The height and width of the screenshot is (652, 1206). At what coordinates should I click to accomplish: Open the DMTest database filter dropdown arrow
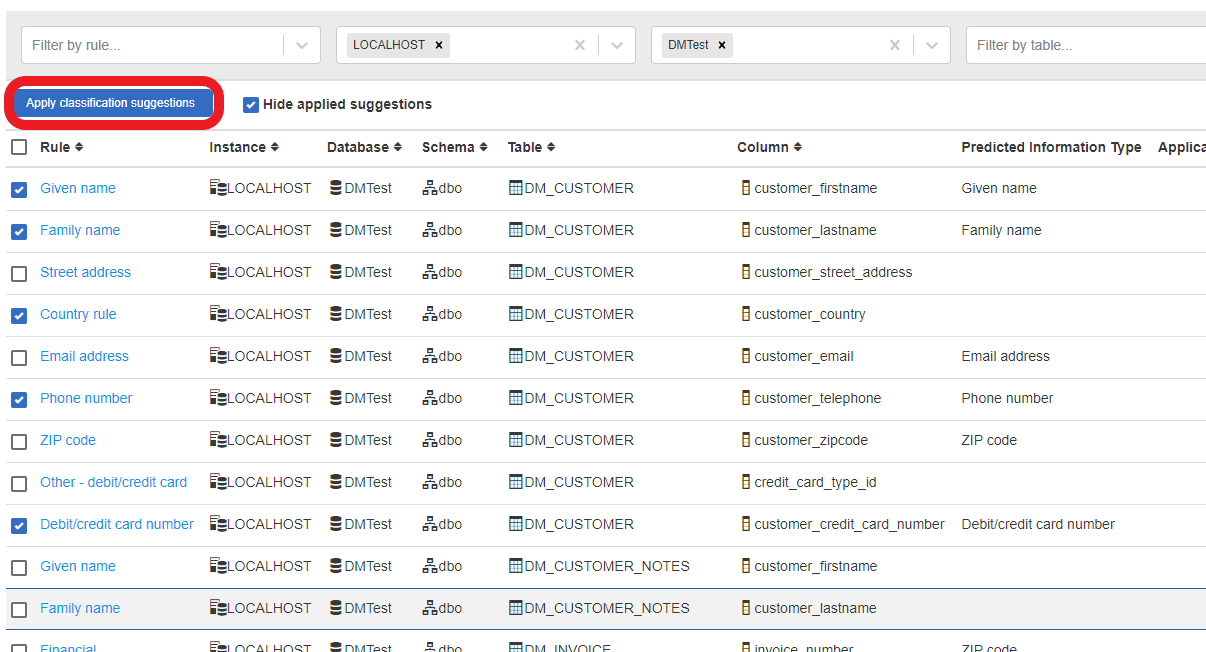932,45
